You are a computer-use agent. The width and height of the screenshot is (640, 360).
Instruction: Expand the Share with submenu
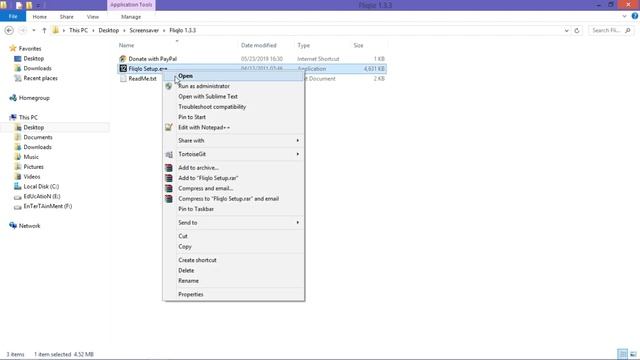tap(233, 140)
